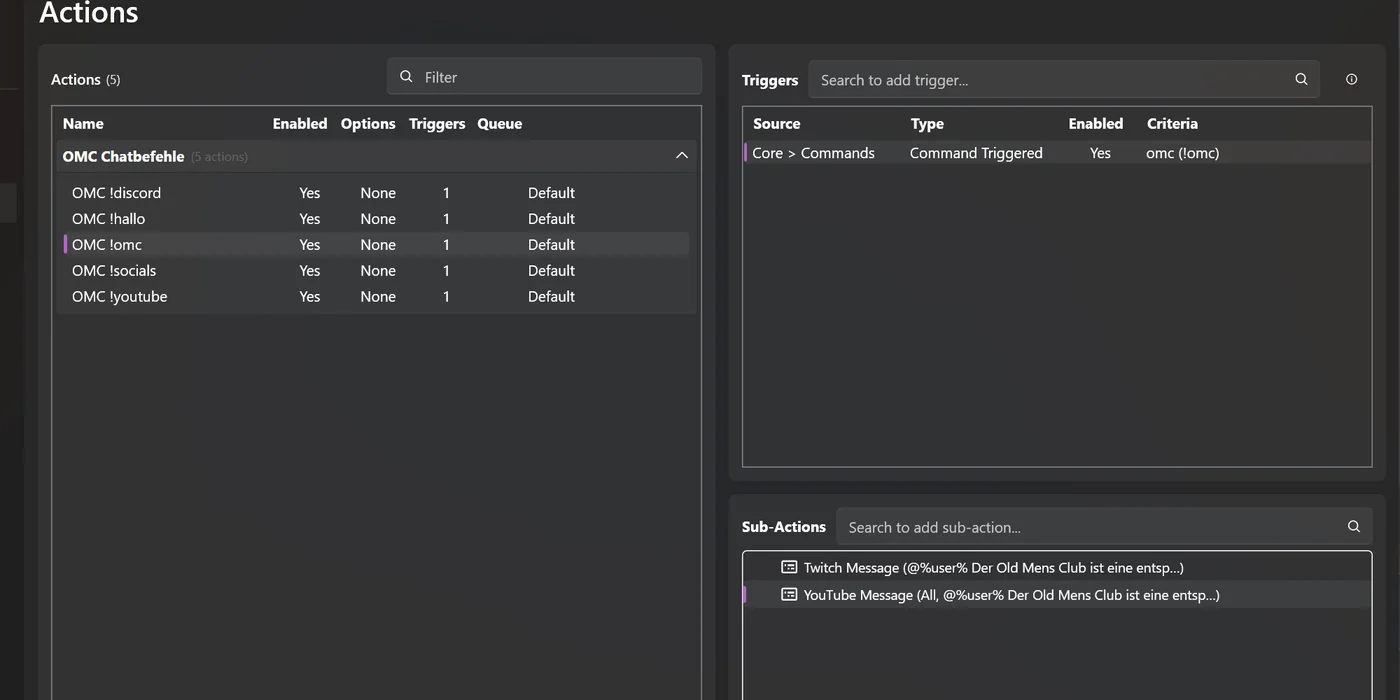Click the Command Triggered type cell

pos(976,153)
